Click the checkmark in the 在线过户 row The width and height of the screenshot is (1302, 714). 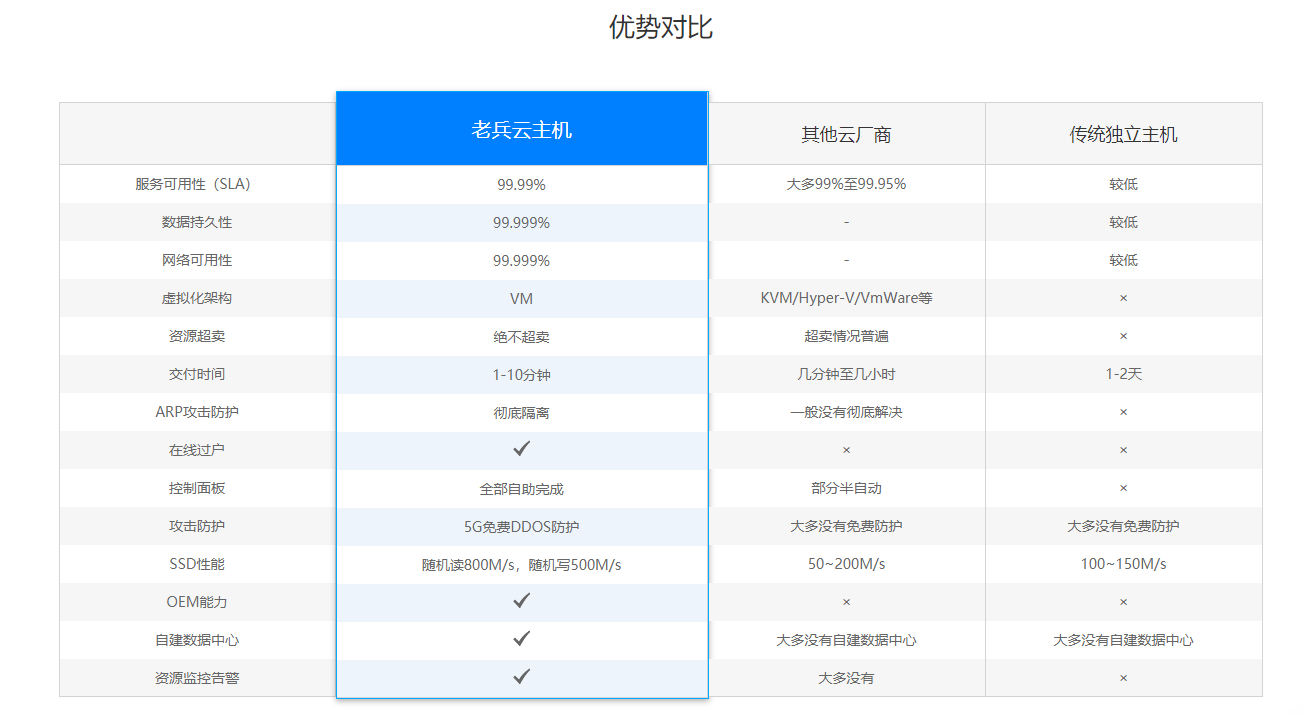tap(521, 449)
